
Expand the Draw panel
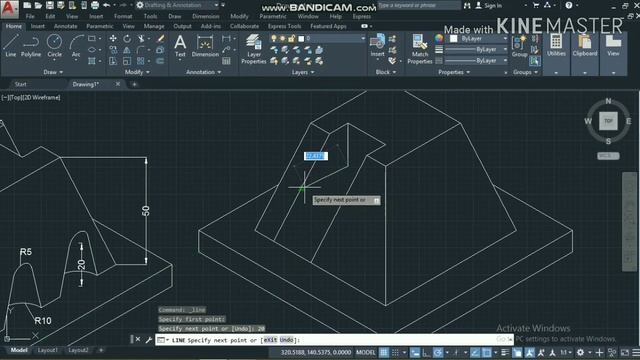pos(53,72)
